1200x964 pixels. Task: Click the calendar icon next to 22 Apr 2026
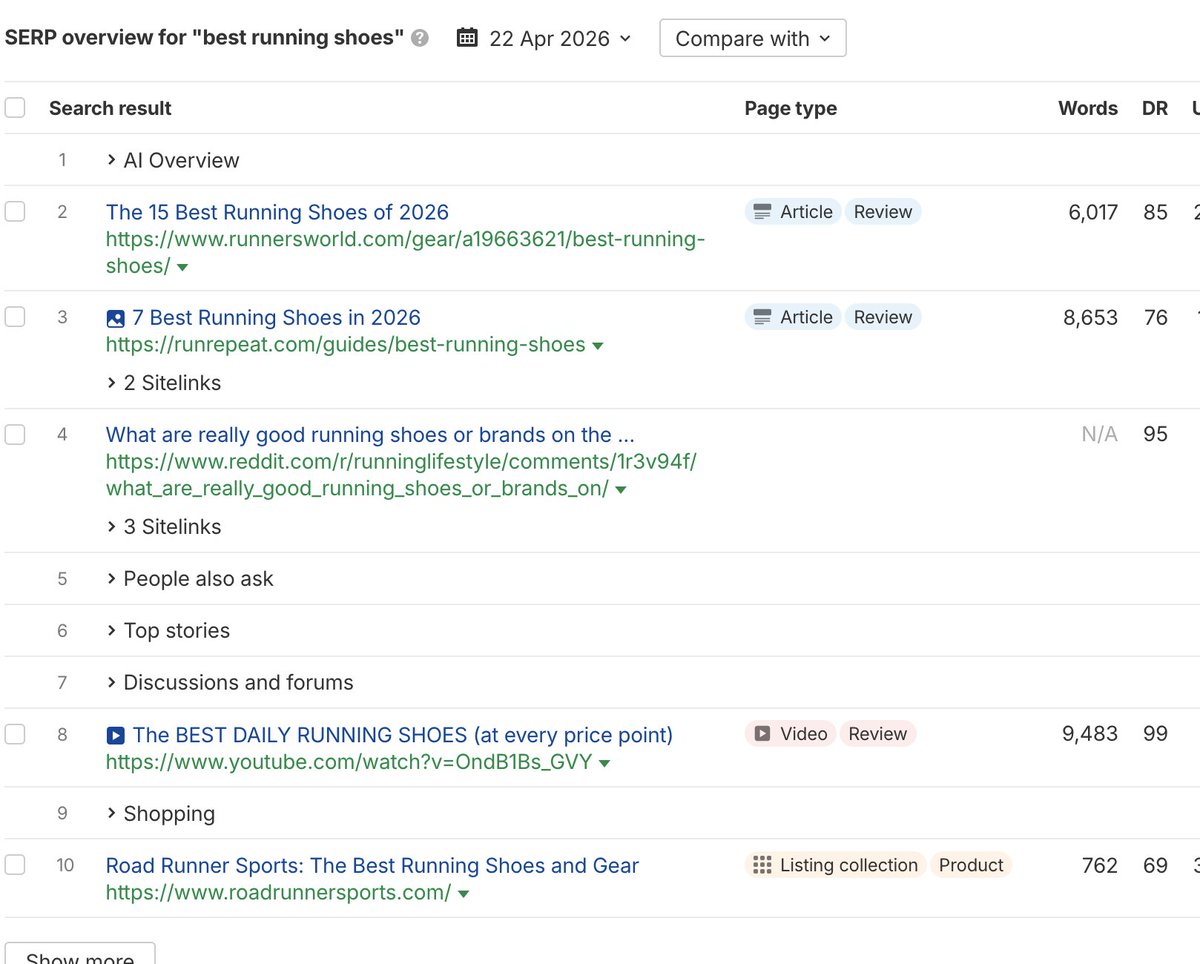pos(467,39)
